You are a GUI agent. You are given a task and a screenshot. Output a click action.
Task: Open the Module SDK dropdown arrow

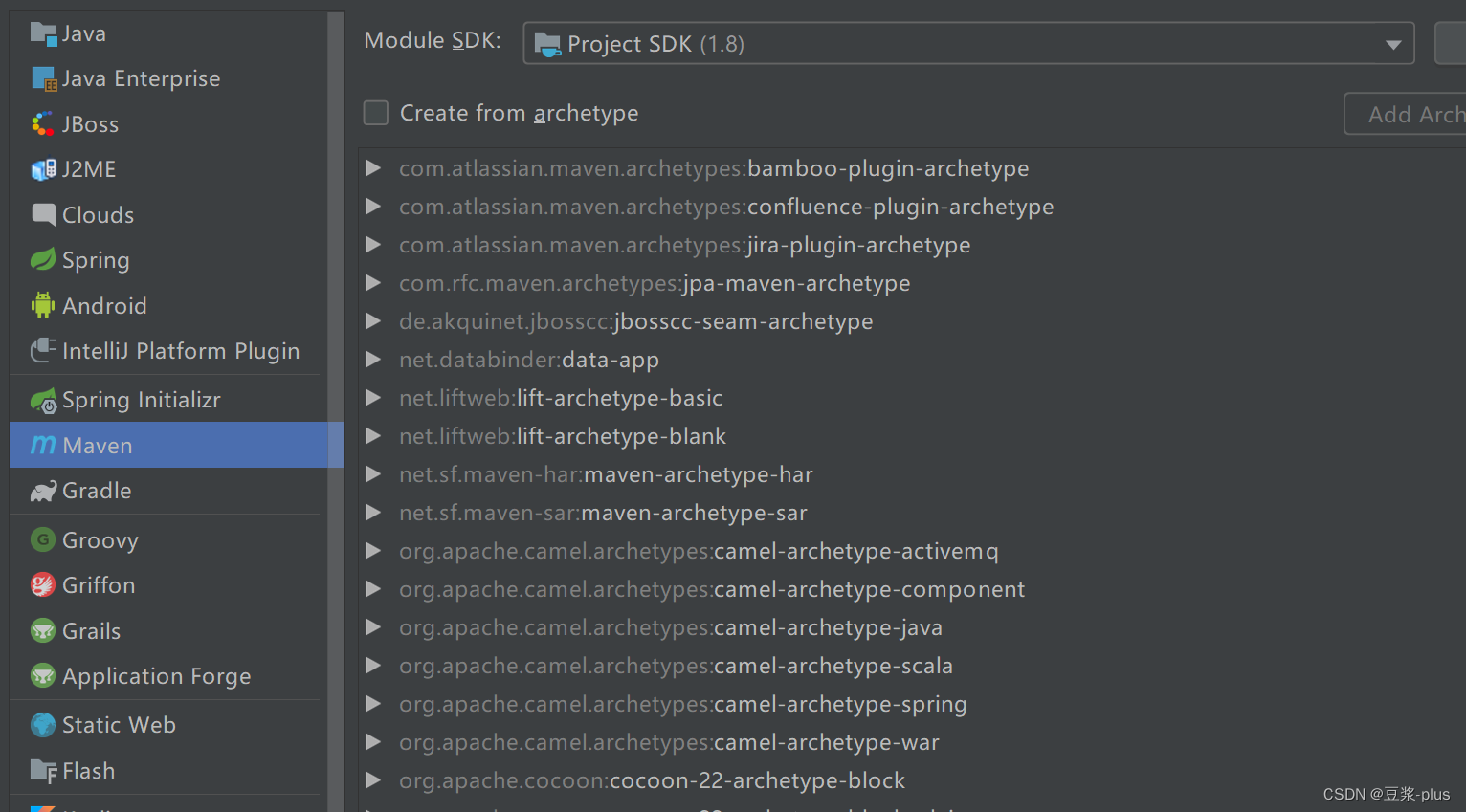point(1393,44)
